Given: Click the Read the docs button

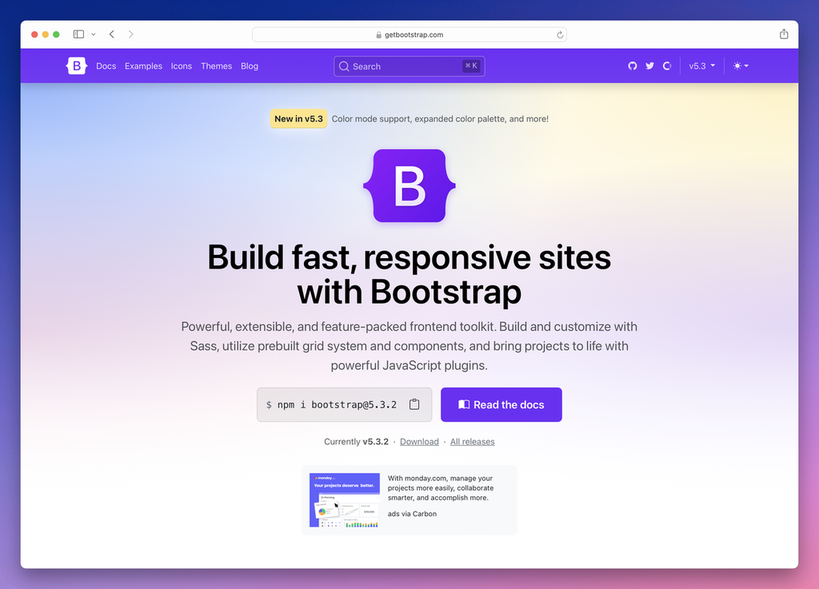Looking at the screenshot, I should click(501, 404).
